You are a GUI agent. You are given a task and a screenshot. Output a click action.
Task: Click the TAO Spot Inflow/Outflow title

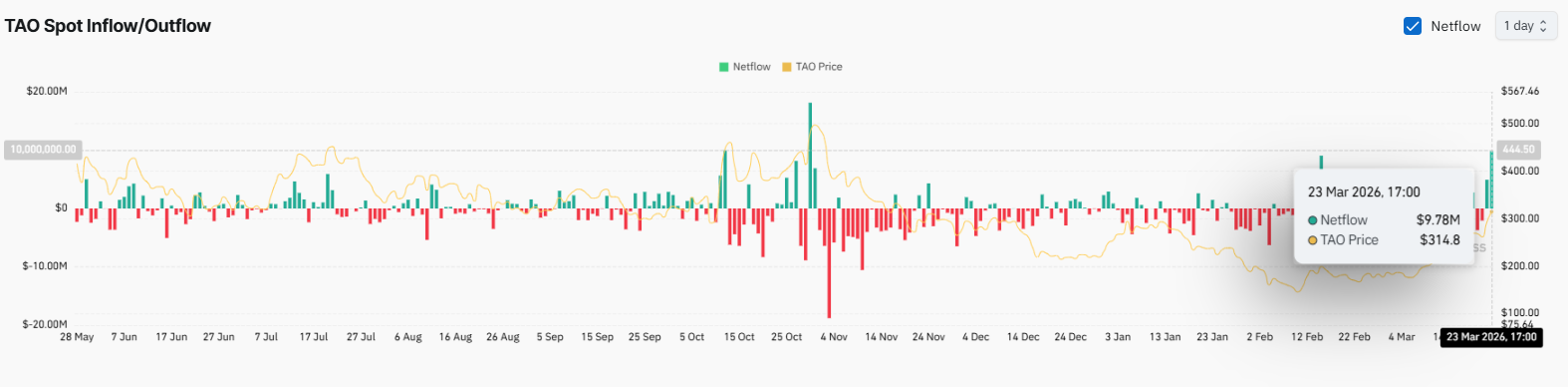(108, 26)
